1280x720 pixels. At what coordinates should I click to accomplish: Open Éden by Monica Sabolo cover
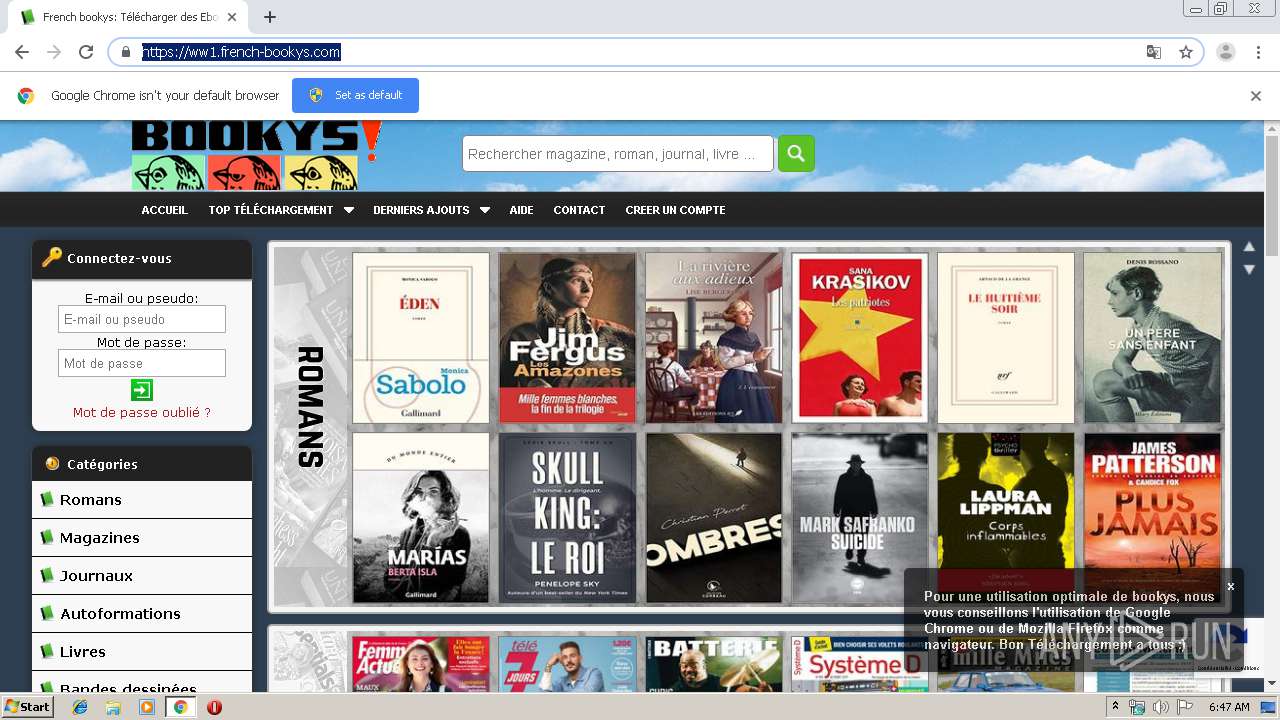point(421,338)
